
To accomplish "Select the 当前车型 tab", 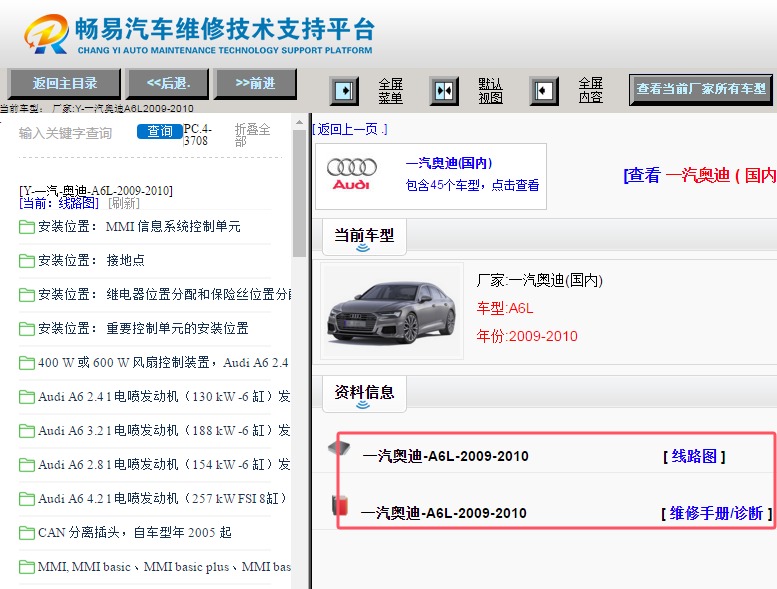I will tap(364, 236).
